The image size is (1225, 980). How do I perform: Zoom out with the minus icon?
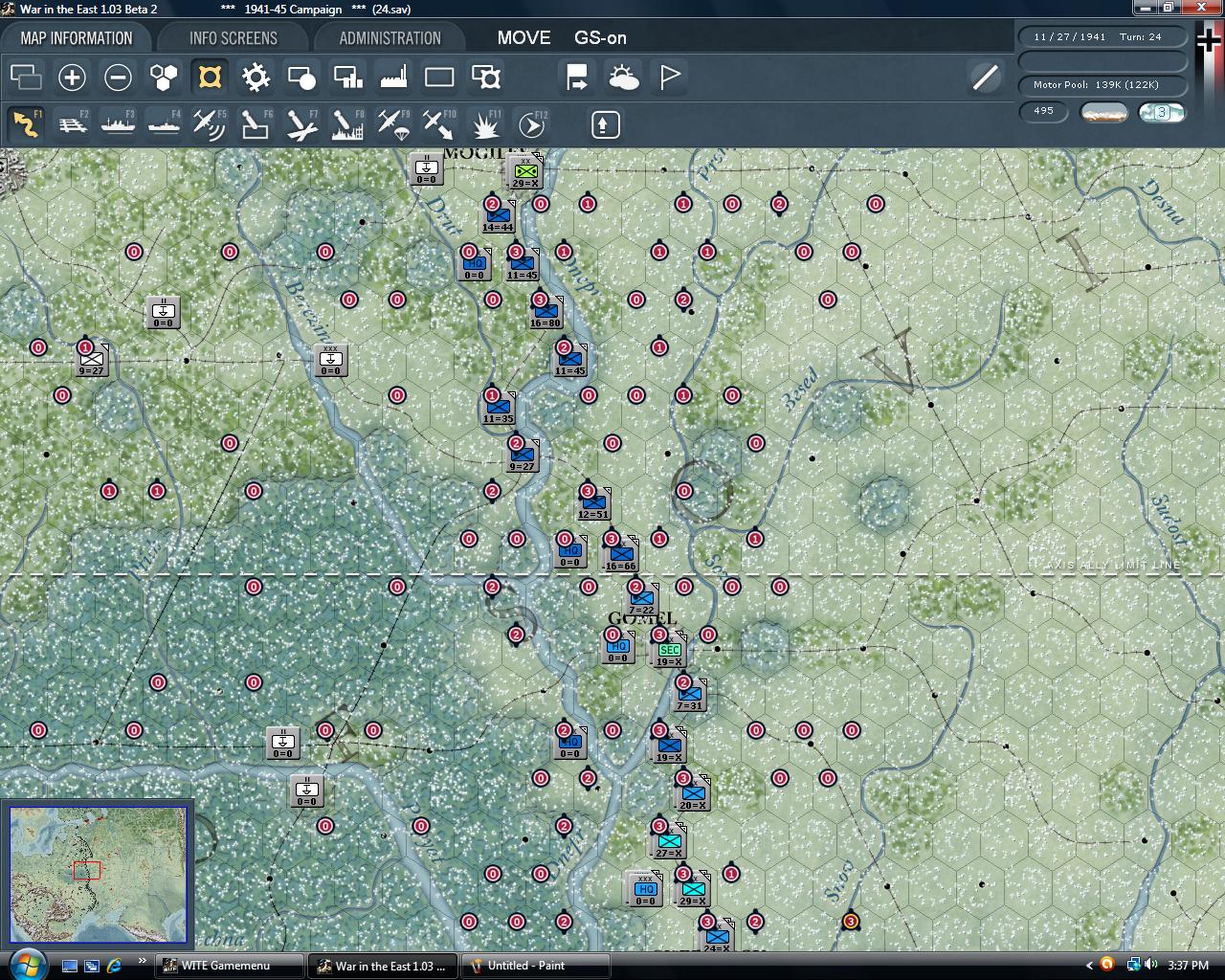tap(118, 77)
